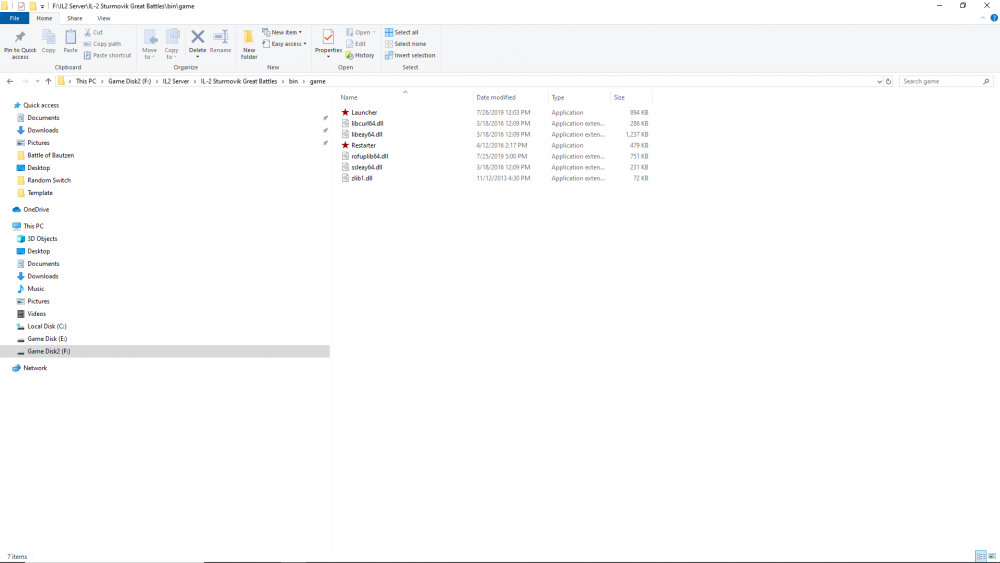Click Copy path in Clipboard group
Screen dimensions: 1000x563
(x=102, y=44)
